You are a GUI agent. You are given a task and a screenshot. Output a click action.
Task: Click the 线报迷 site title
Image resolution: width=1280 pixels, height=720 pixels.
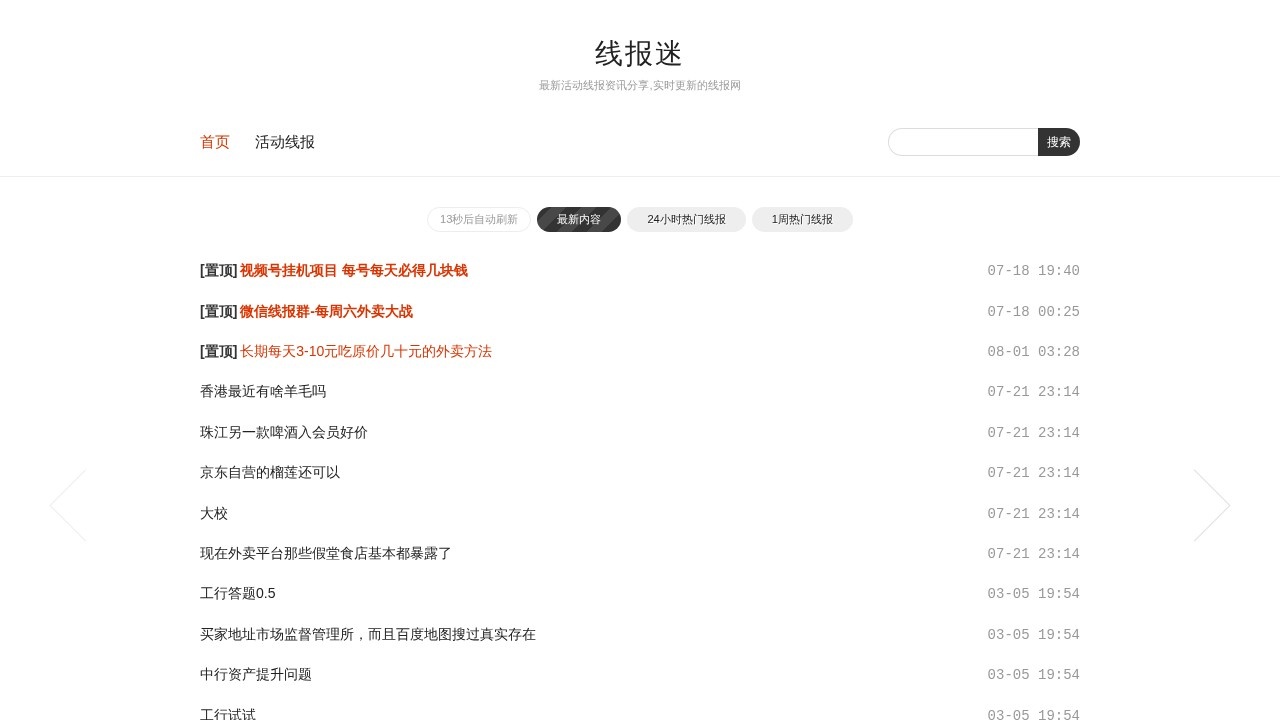coord(640,54)
